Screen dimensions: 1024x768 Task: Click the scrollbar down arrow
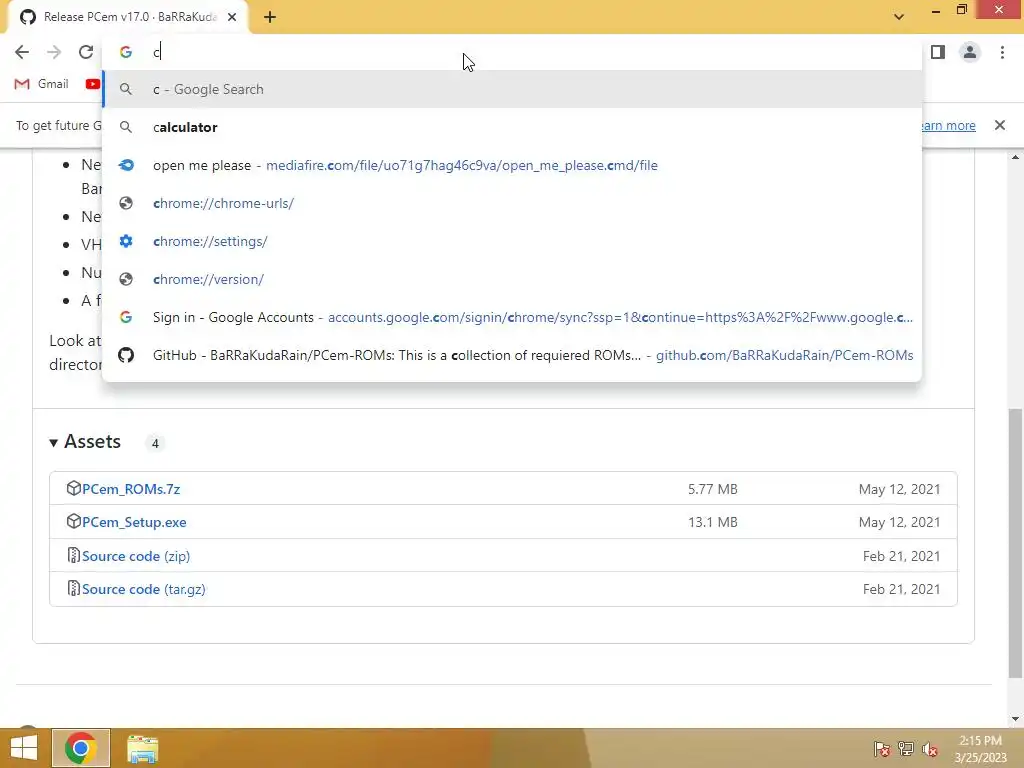[1015, 719]
